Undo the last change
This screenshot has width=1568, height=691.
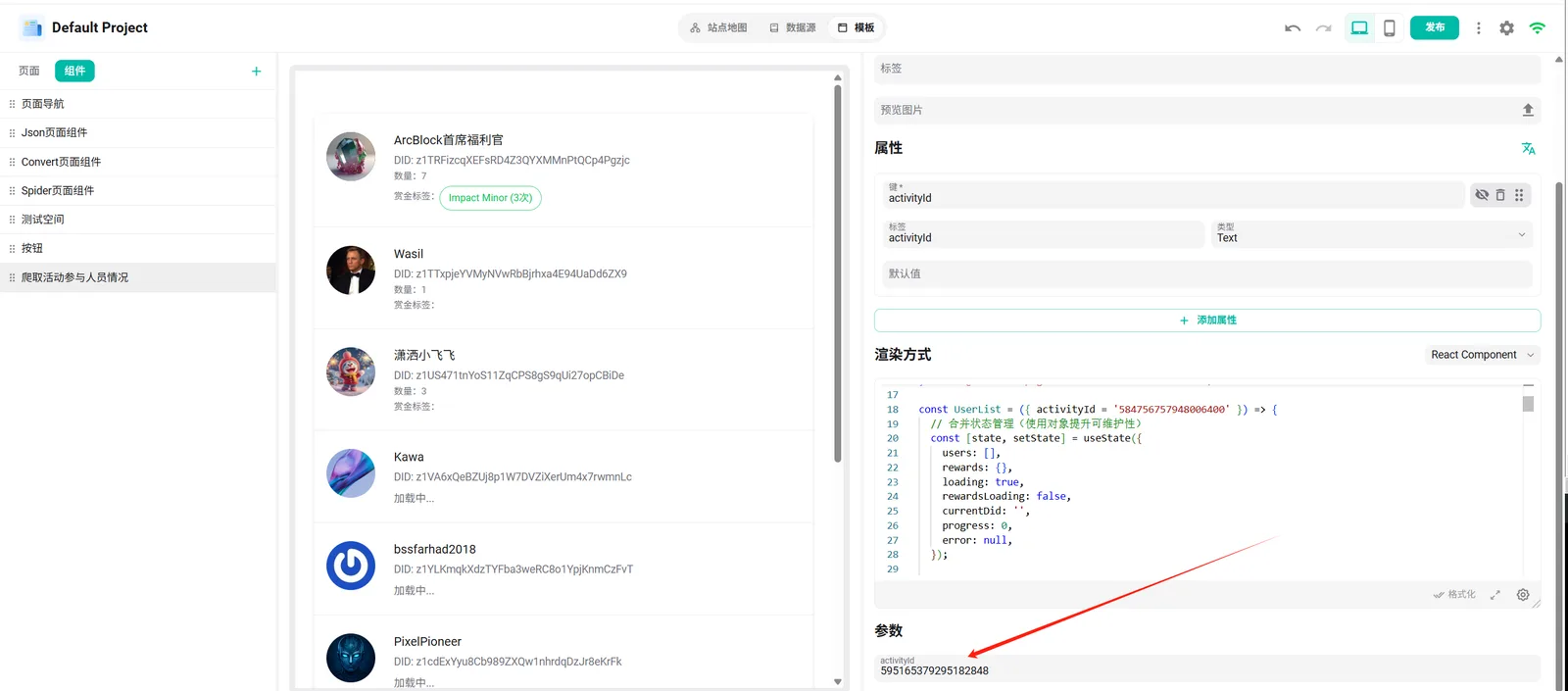click(x=1293, y=28)
